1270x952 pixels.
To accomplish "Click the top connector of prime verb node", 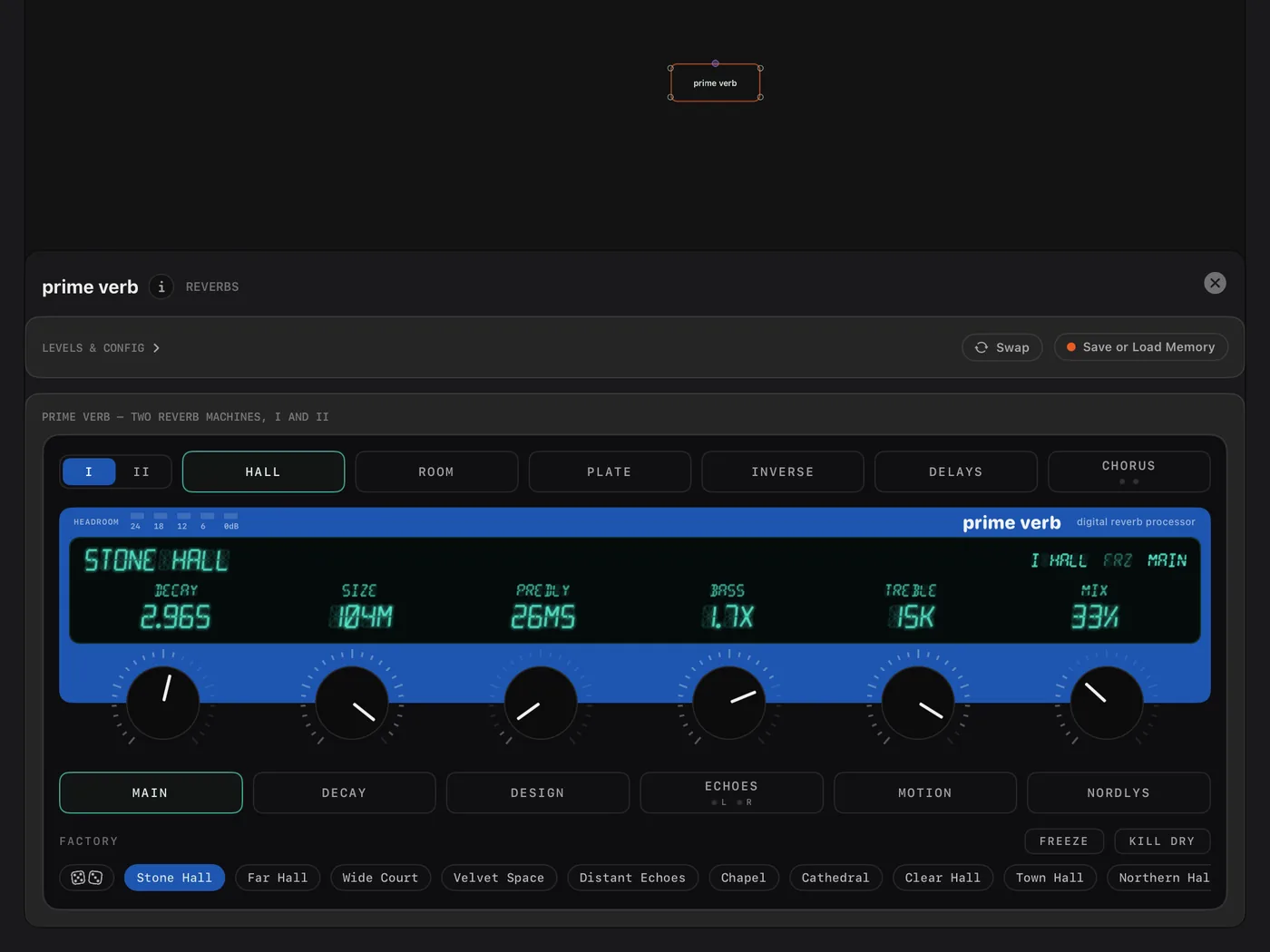I will coord(716,63).
